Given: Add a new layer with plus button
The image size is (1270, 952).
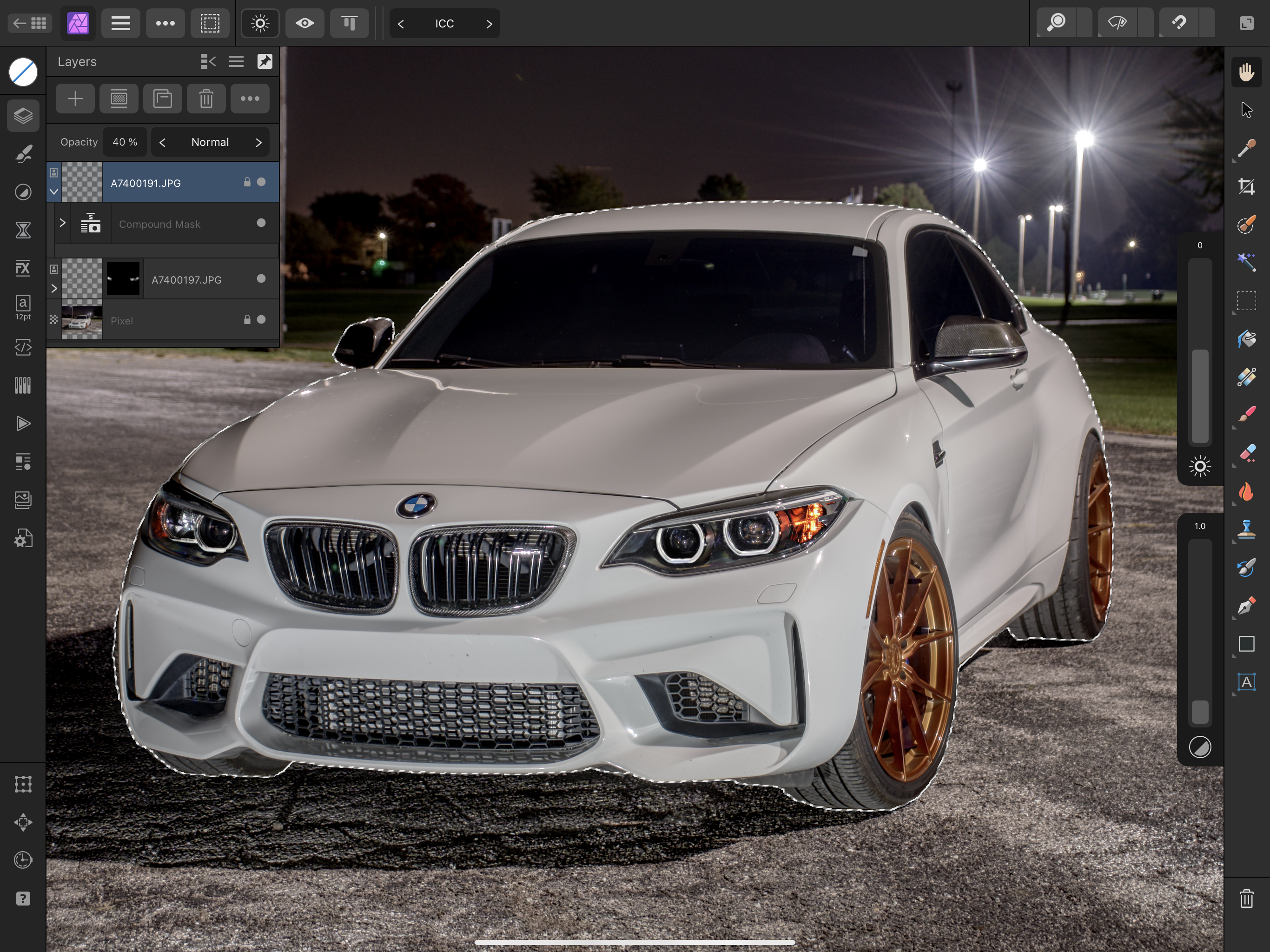Looking at the screenshot, I should coord(75,99).
